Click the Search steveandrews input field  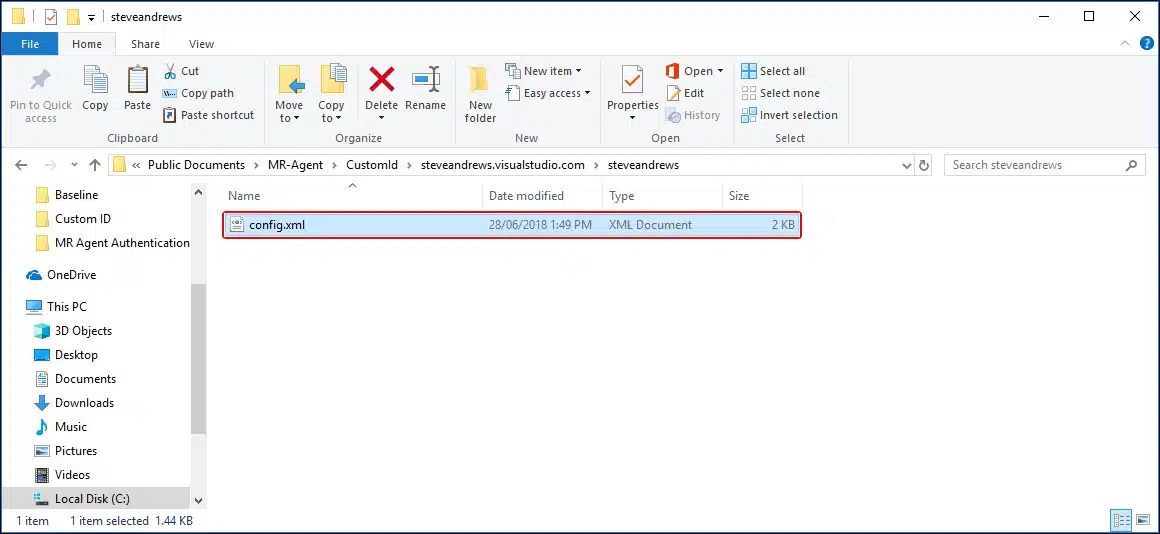(x=1035, y=165)
